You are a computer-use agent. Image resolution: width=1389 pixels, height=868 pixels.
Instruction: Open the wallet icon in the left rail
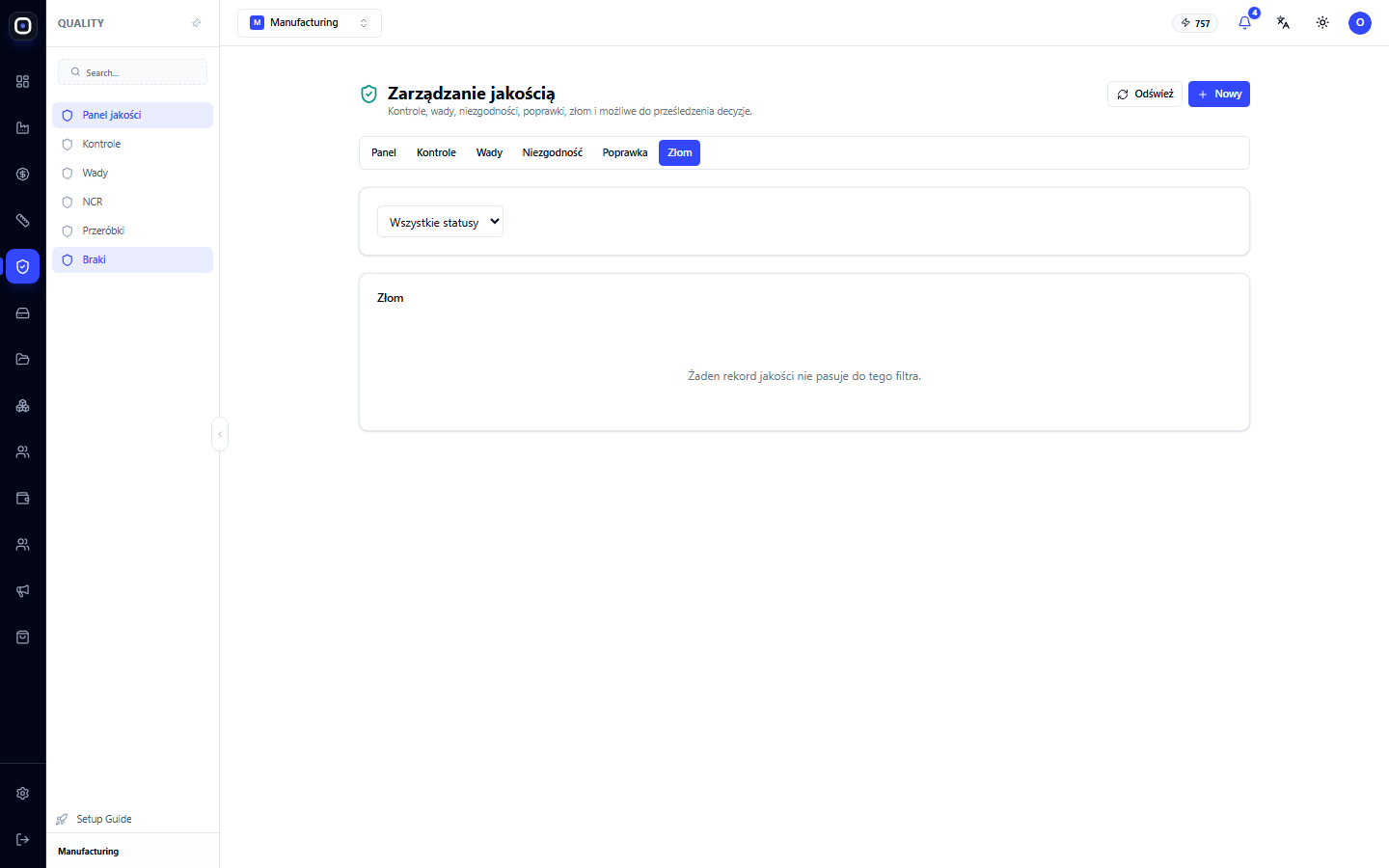click(22, 499)
